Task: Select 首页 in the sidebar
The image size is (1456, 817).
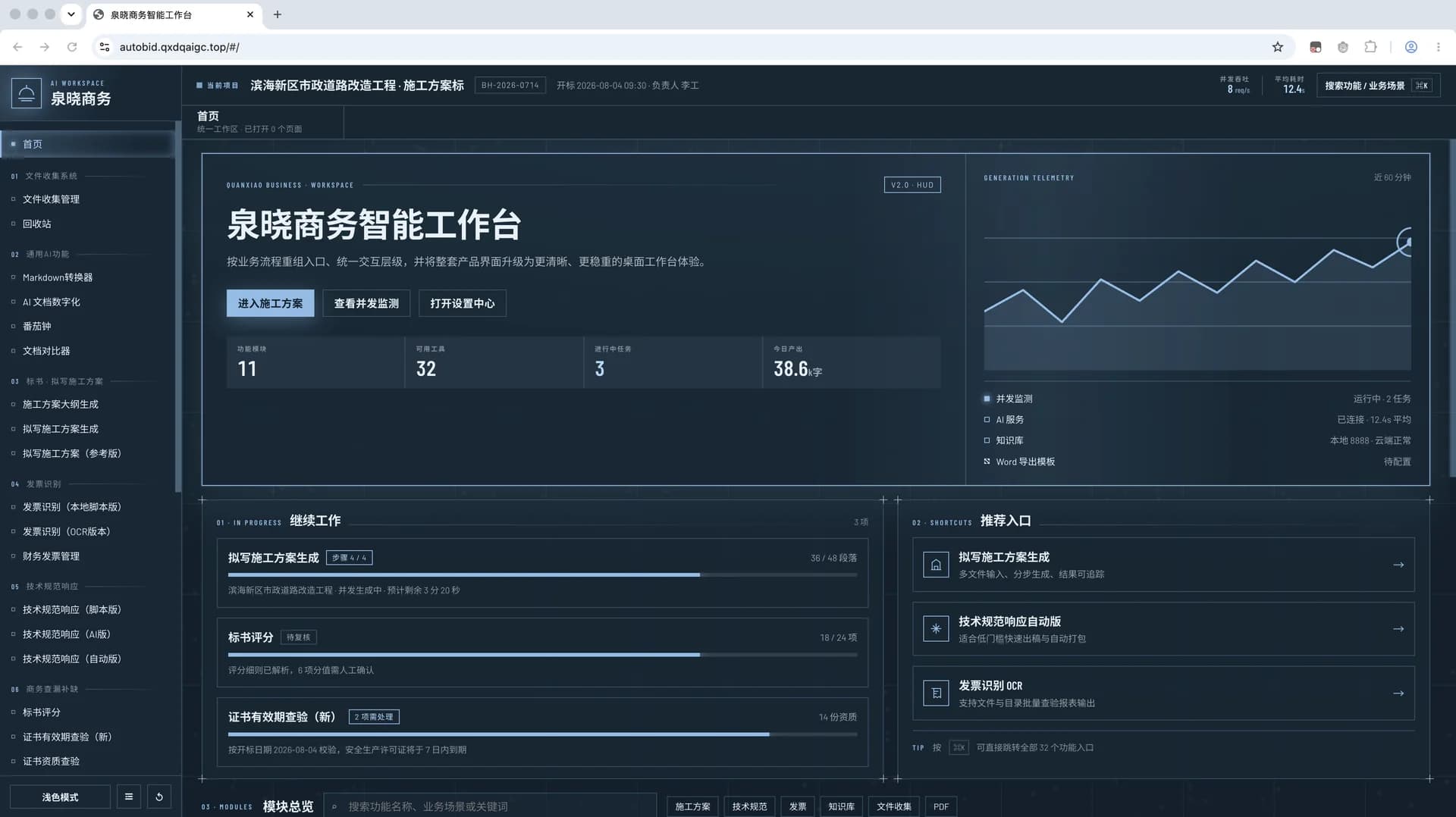Action: pyautogui.click(x=88, y=144)
